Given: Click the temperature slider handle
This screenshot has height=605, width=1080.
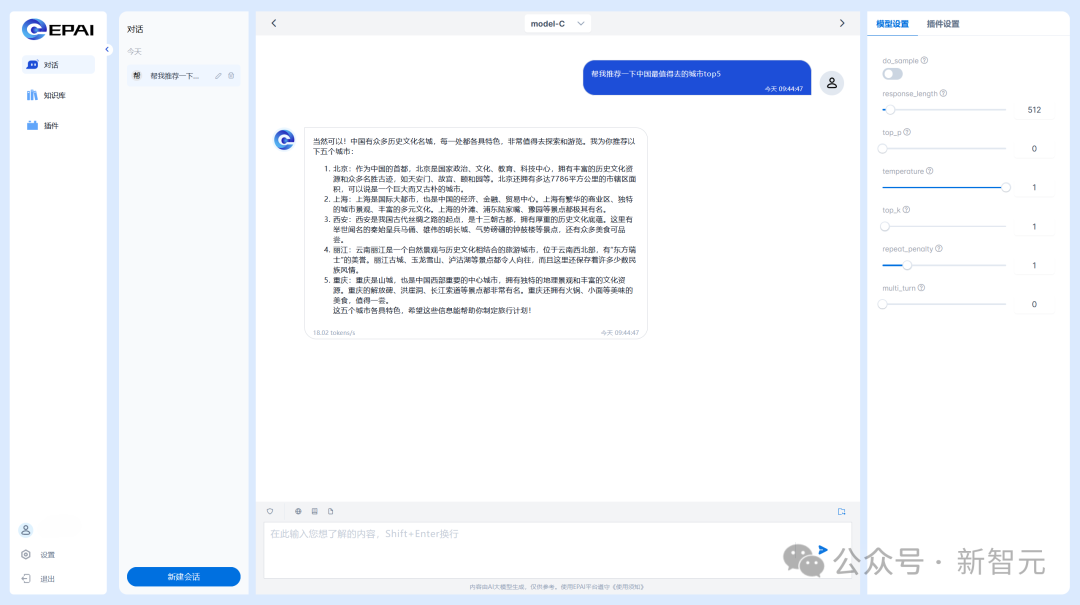Looking at the screenshot, I should (1006, 187).
